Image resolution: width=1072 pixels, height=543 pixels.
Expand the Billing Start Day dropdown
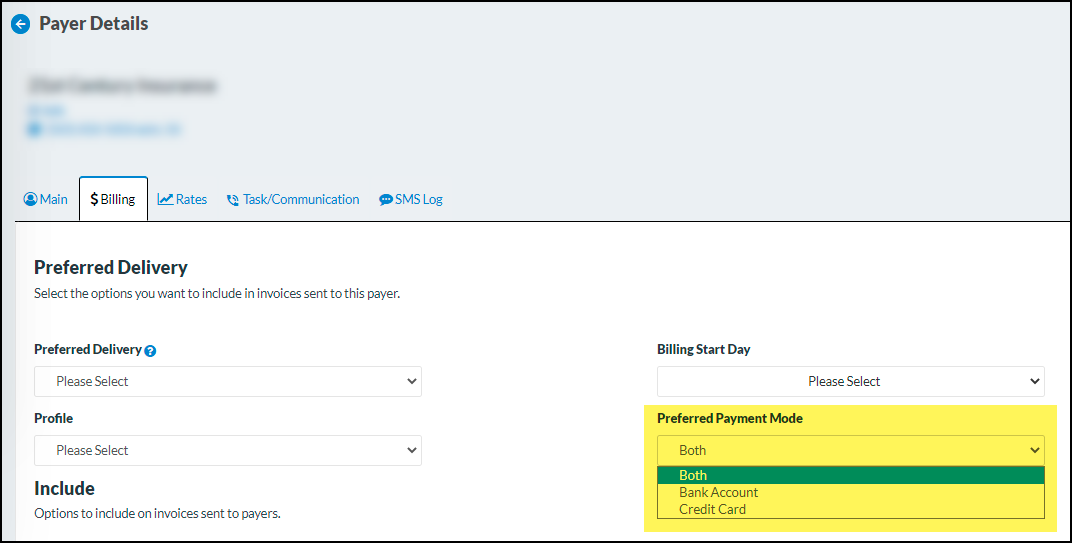coord(850,381)
